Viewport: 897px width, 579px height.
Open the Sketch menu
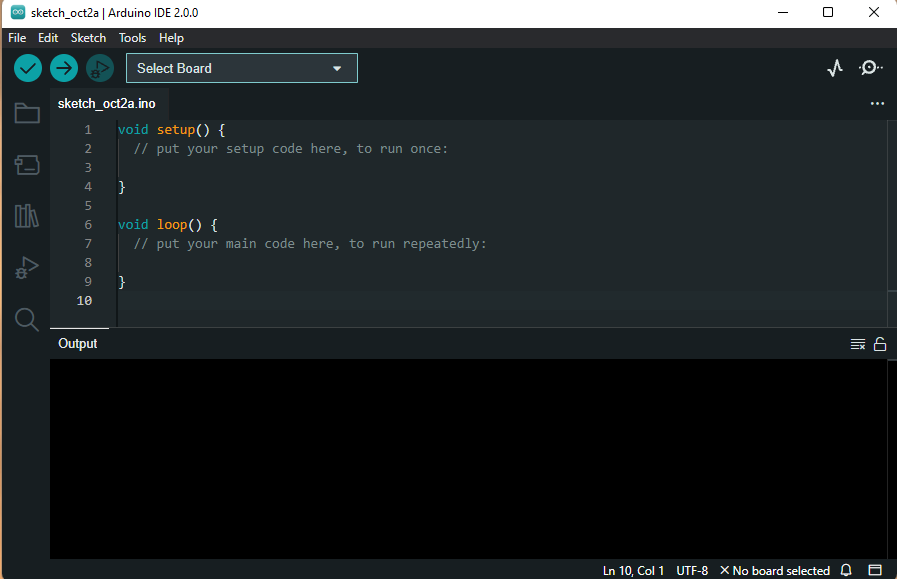(88, 38)
